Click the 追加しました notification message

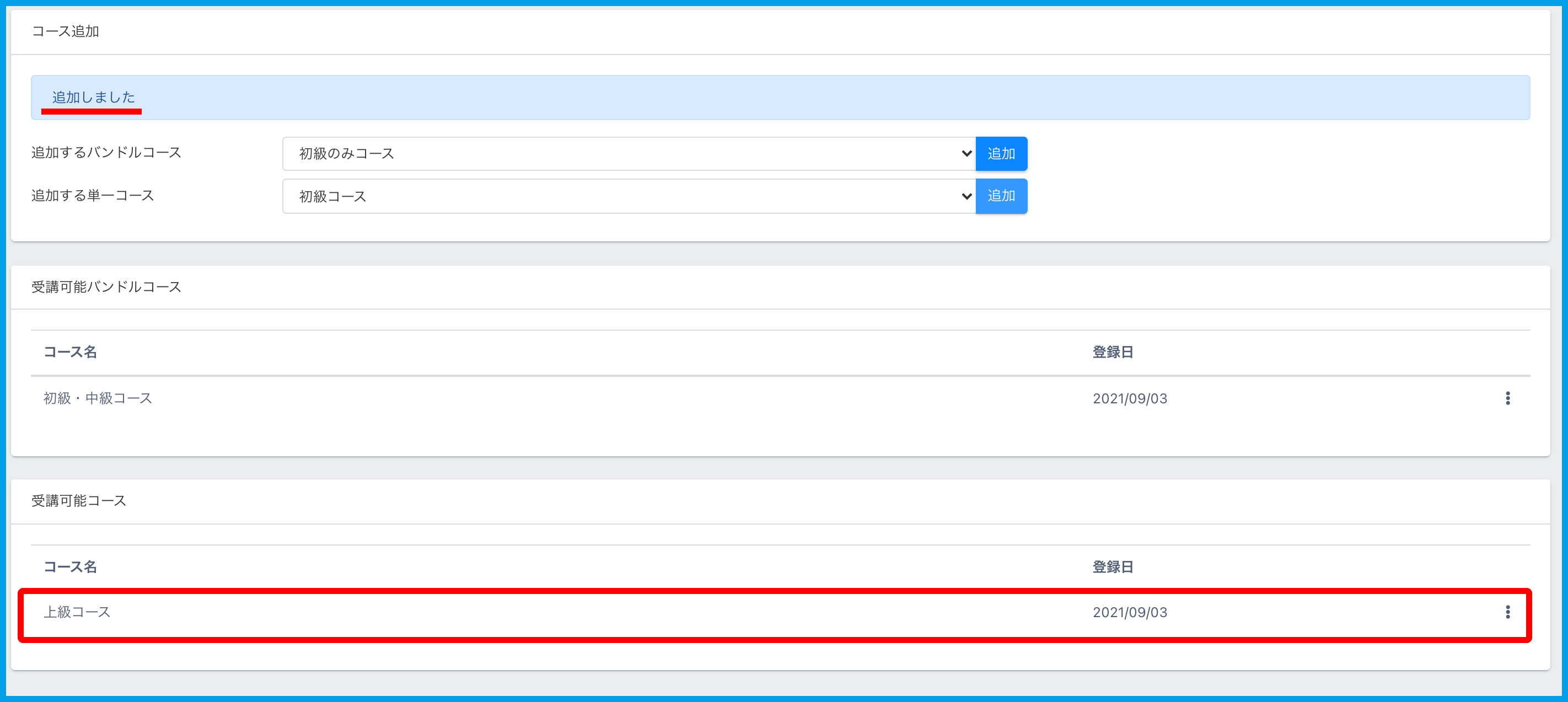(x=93, y=98)
